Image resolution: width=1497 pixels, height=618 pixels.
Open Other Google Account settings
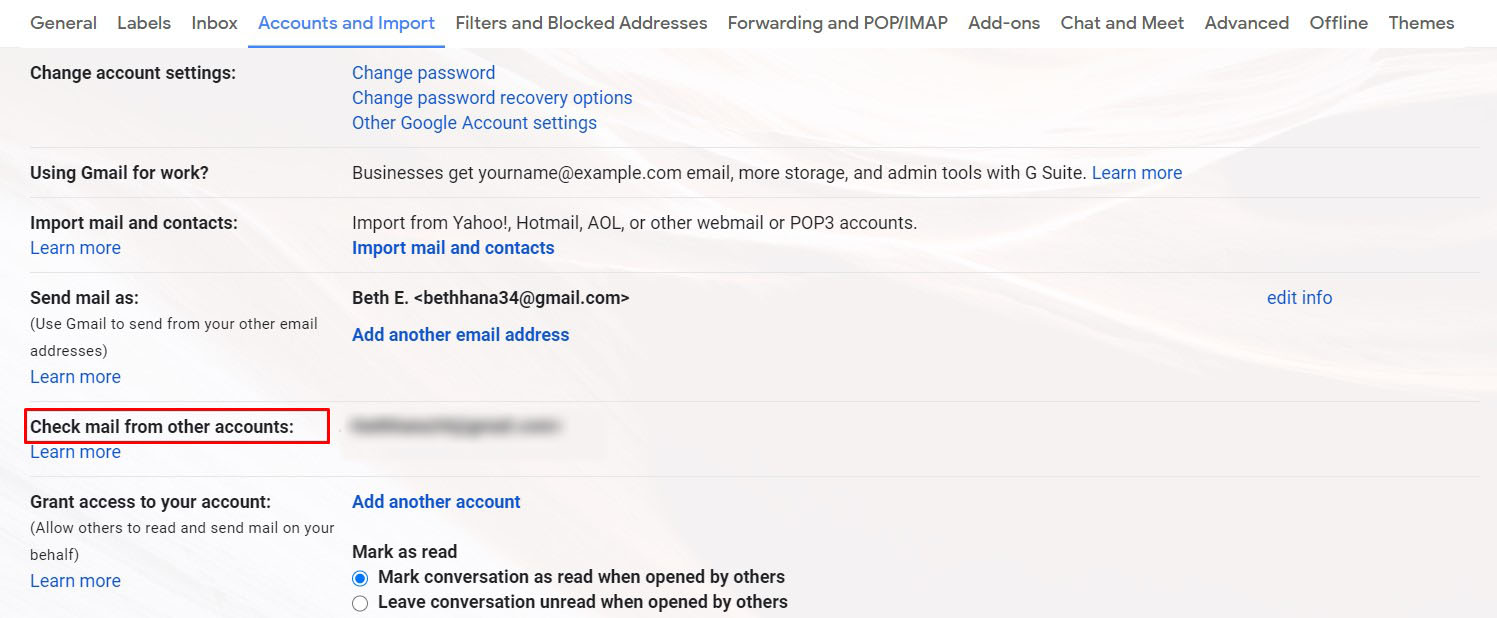[474, 123]
